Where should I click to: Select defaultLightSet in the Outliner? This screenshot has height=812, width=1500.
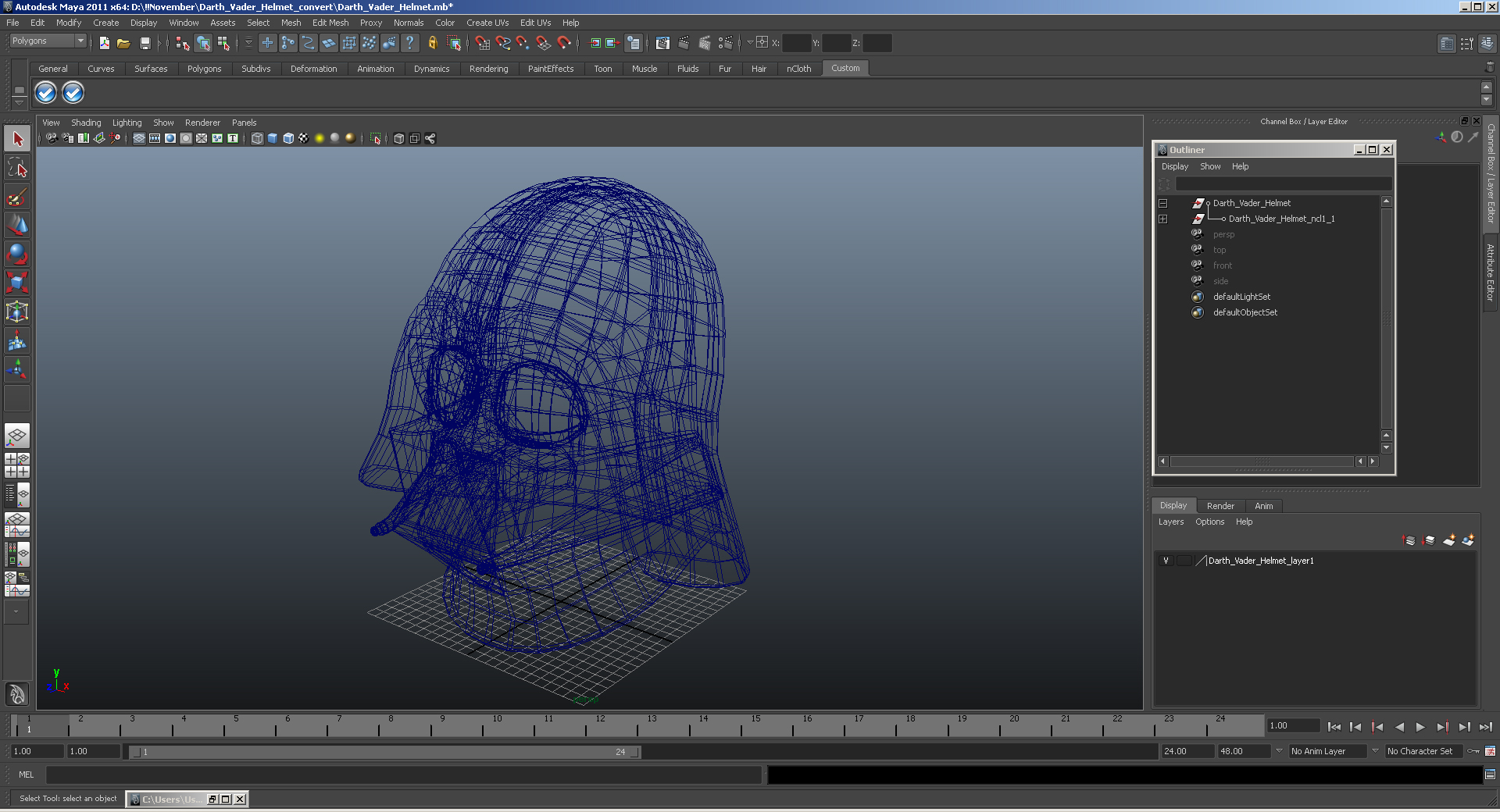click(x=1241, y=297)
